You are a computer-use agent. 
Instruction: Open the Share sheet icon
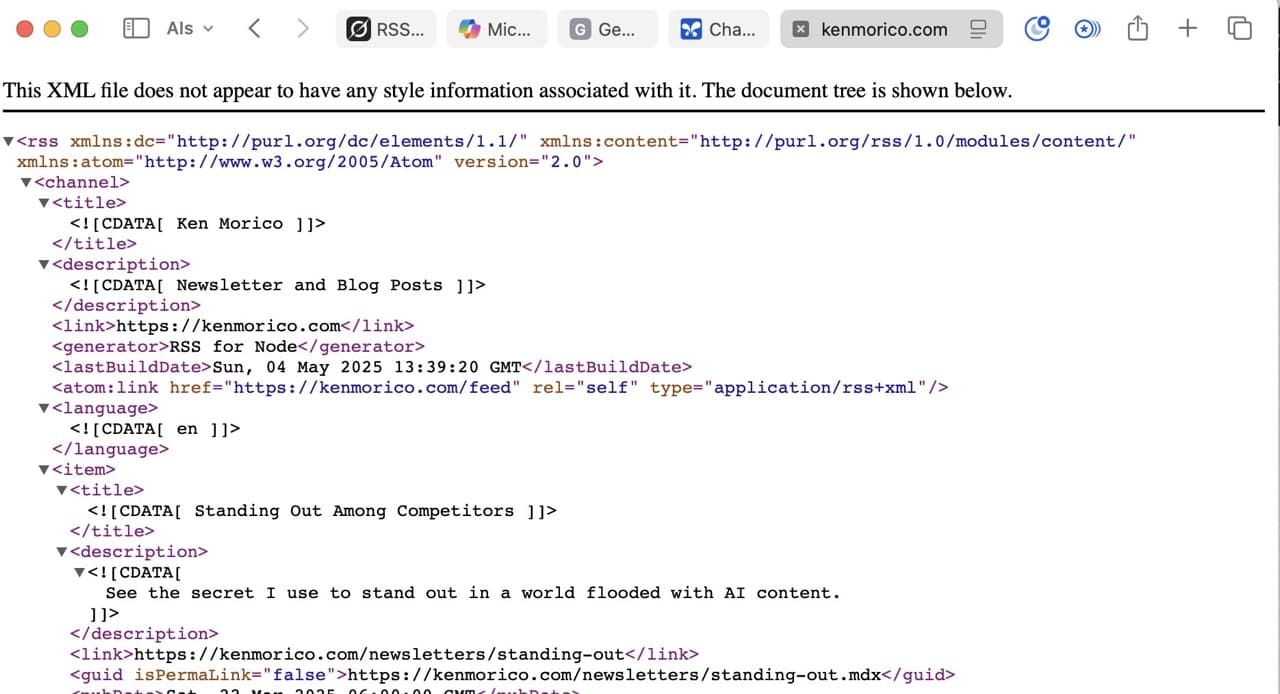[x=1137, y=29]
